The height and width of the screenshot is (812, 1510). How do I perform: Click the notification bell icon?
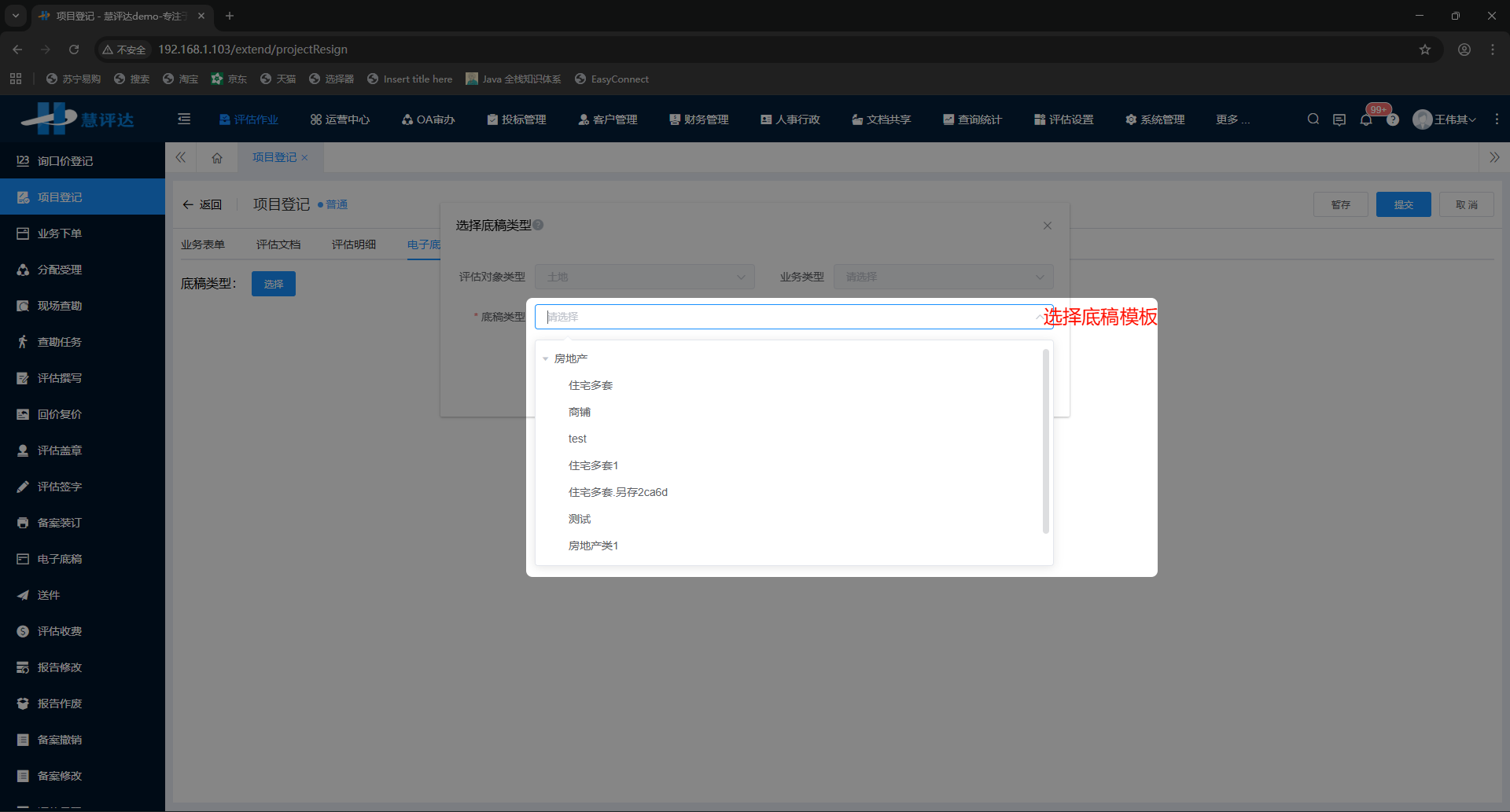click(x=1366, y=120)
